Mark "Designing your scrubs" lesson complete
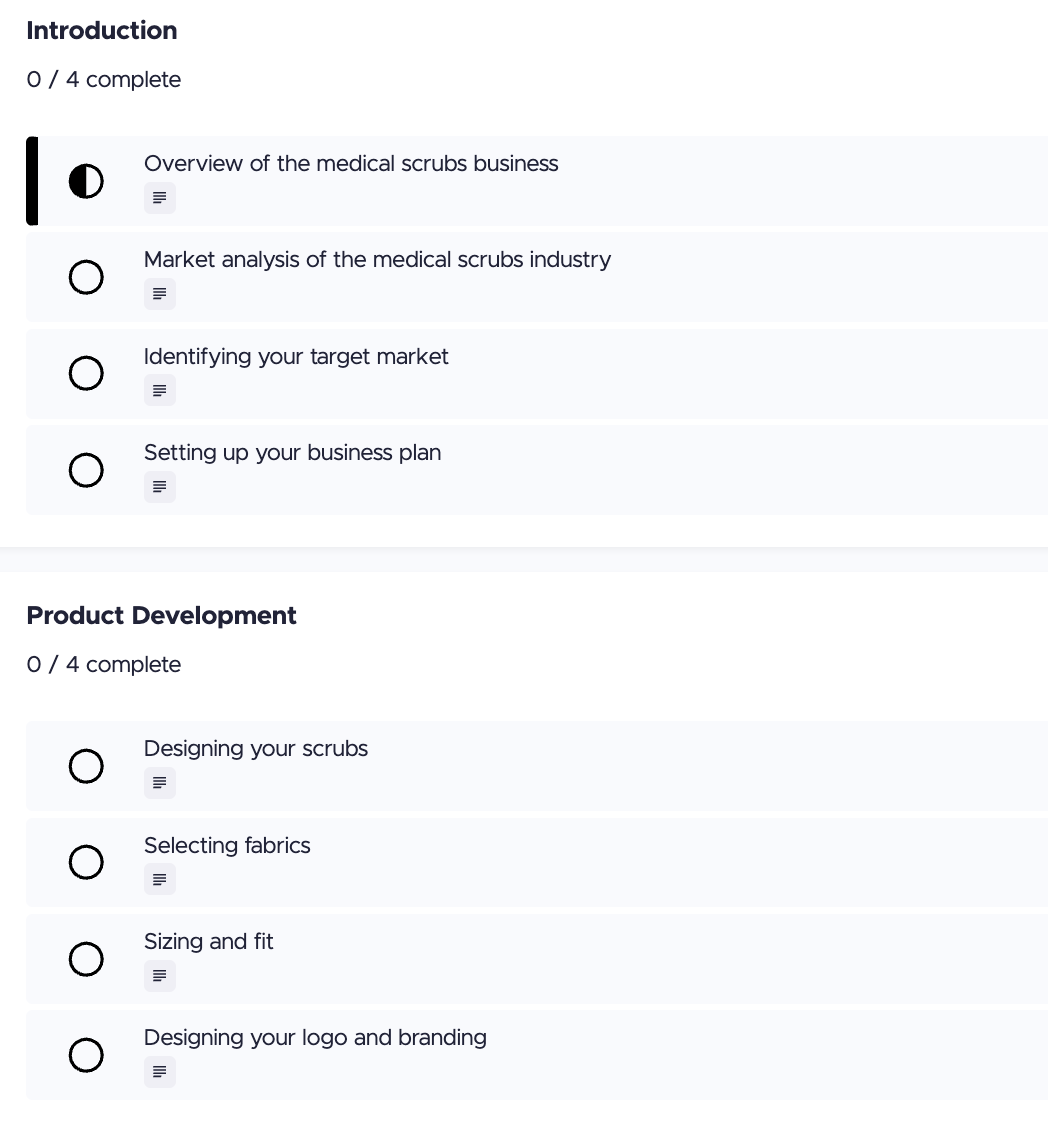This screenshot has width=1048, height=1130. (x=86, y=766)
